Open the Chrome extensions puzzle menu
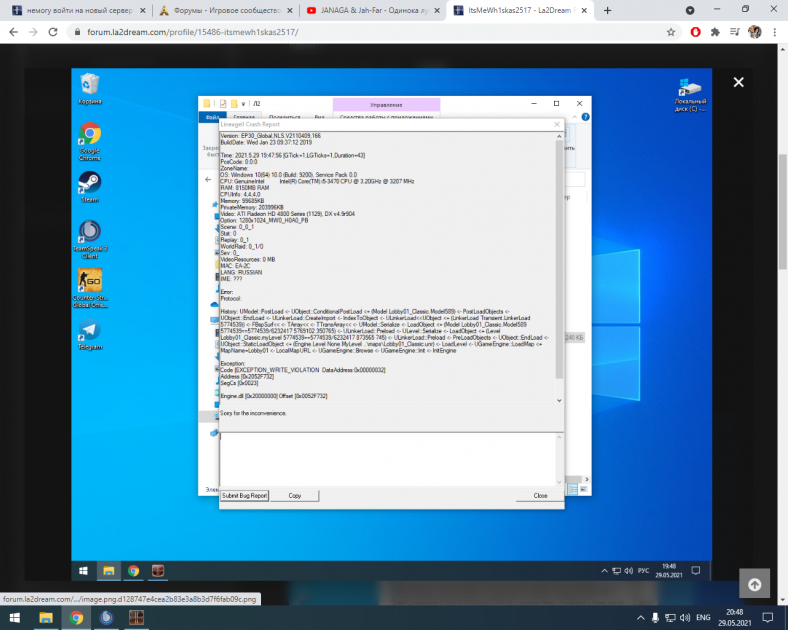The width and height of the screenshot is (788, 630). [715, 32]
